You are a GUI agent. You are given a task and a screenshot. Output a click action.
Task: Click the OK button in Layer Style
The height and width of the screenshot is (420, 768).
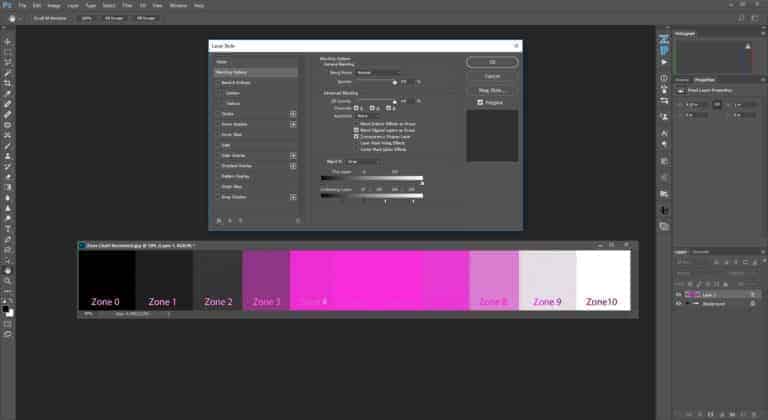click(492, 62)
